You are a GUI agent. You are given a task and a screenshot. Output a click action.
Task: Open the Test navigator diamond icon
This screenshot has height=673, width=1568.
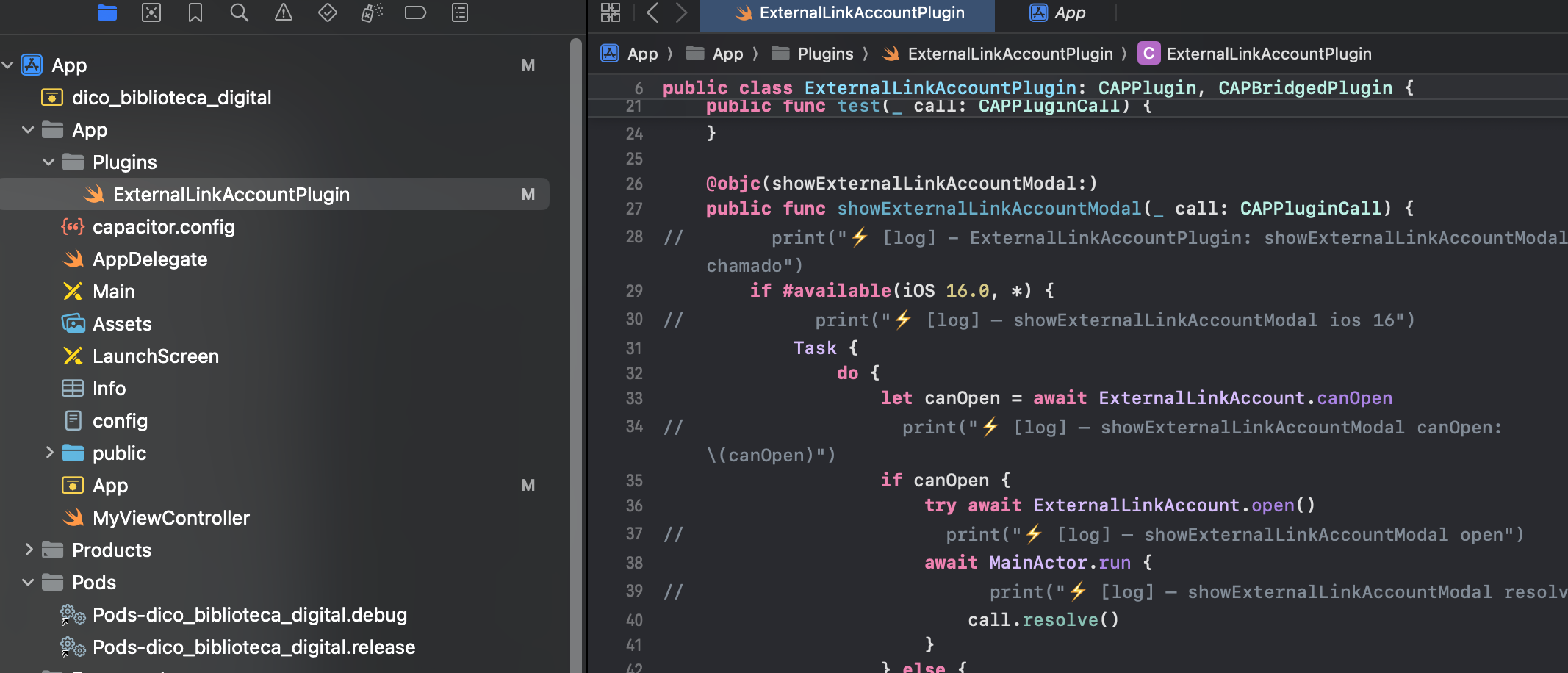[328, 12]
